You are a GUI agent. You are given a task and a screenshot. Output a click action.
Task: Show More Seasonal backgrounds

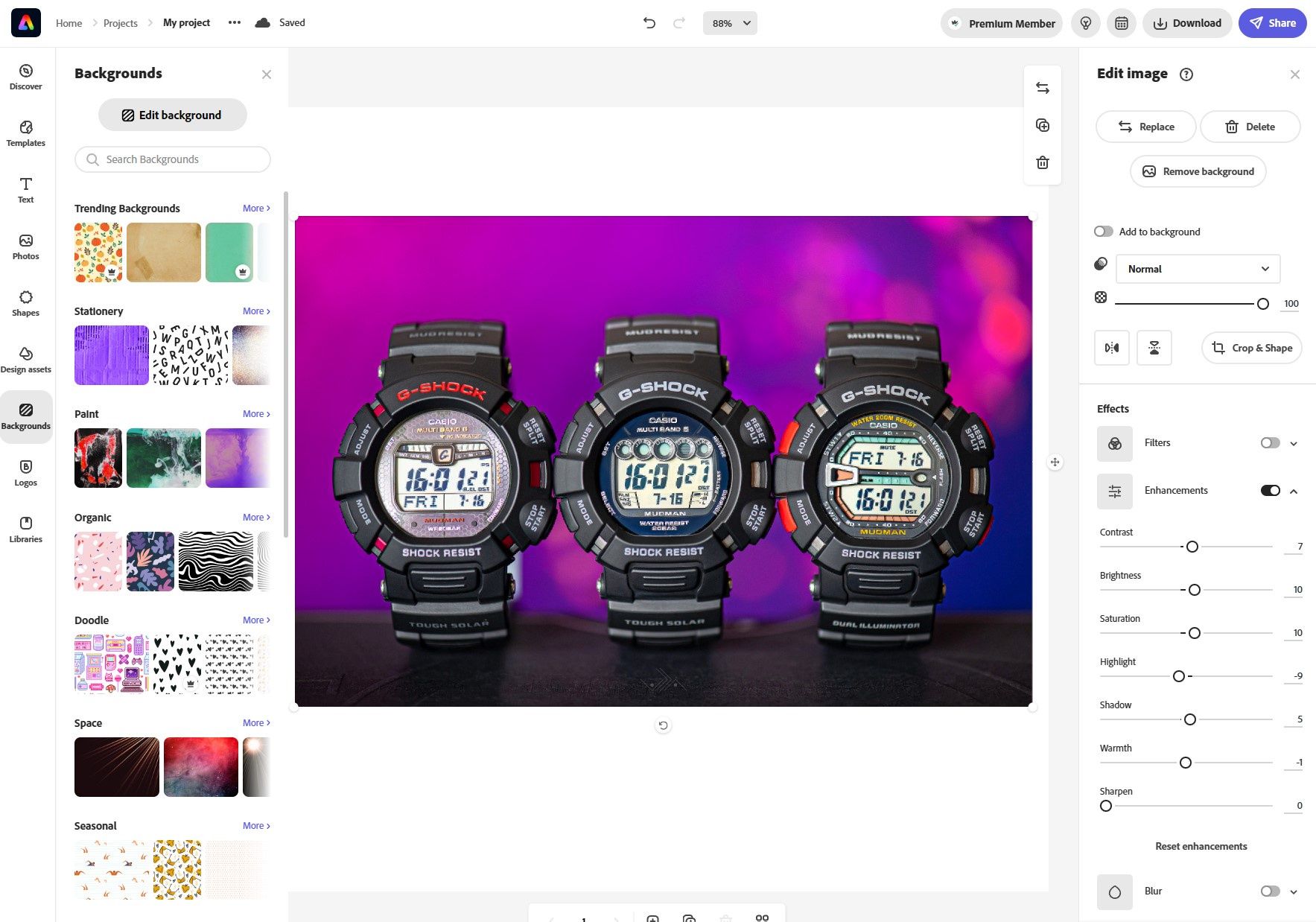[x=256, y=826]
